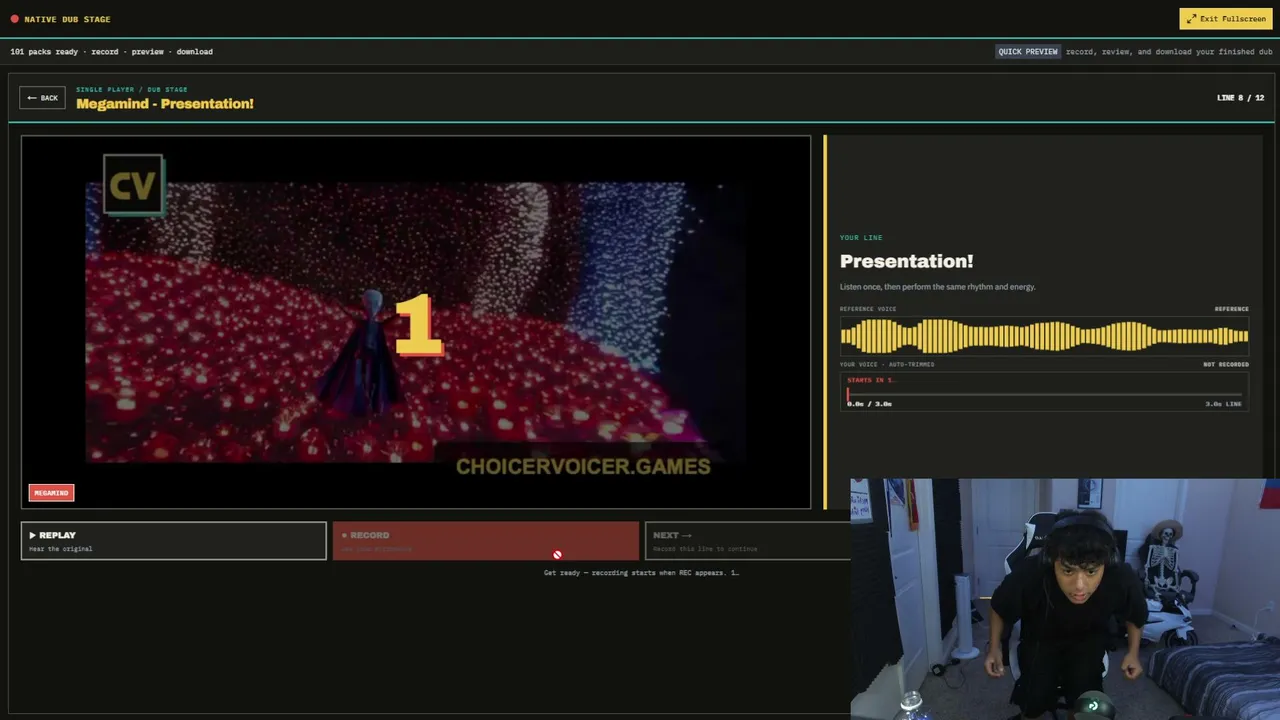Click the CV logo in the video
Image resolution: width=1280 pixels, height=720 pixels.
(x=133, y=185)
